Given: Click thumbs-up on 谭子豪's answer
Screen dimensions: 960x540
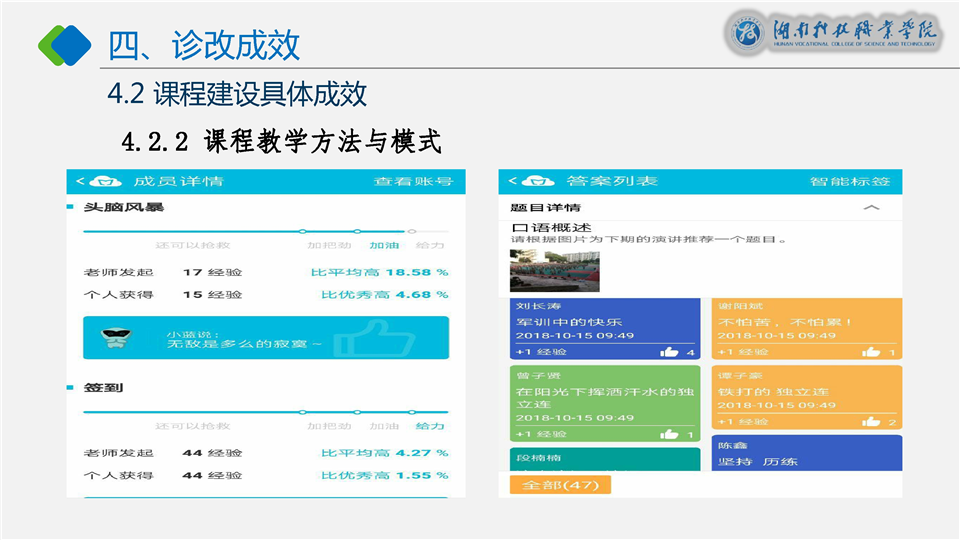Looking at the screenshot, I should [x=871, y=422].
